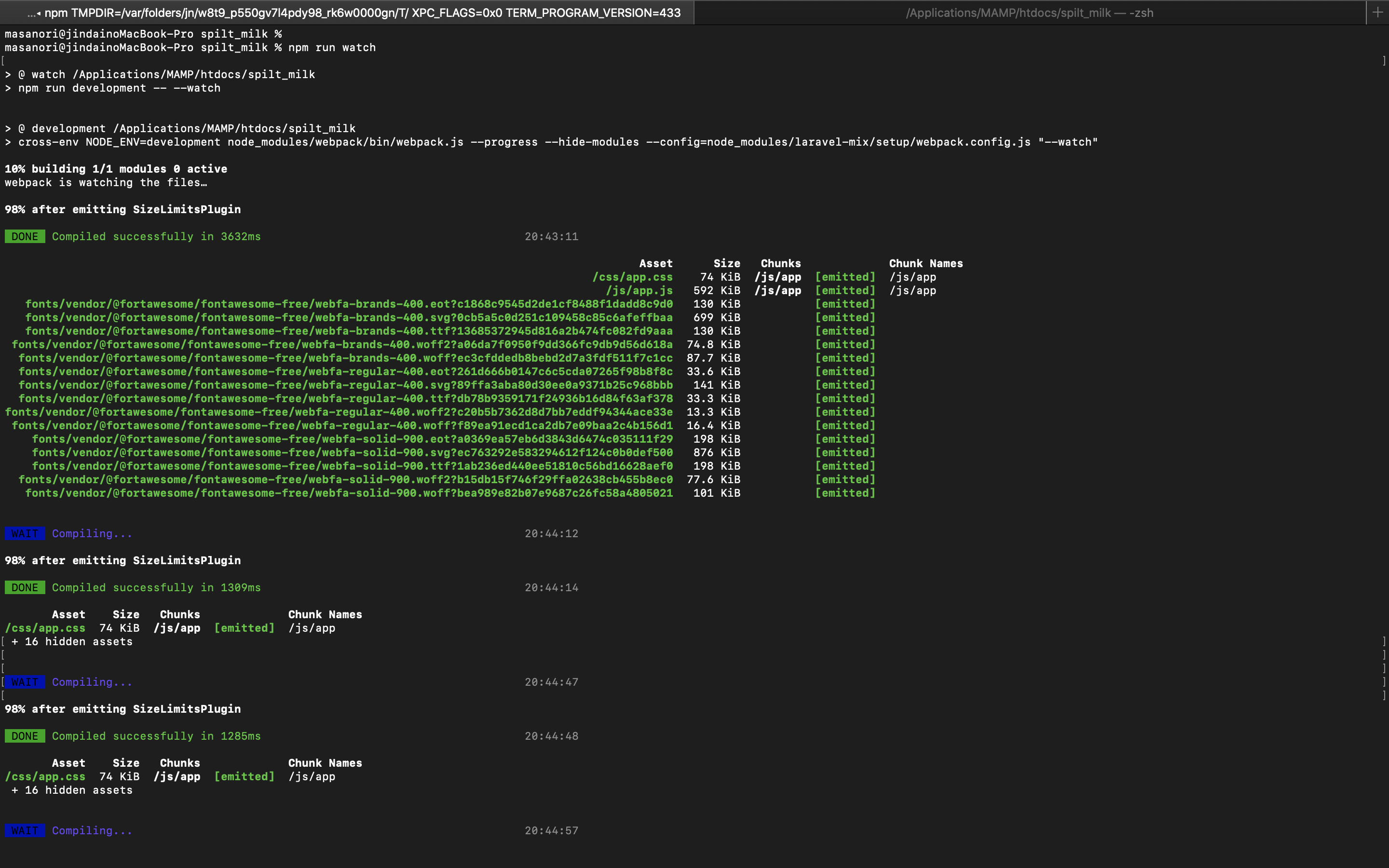Click 'Compiled successfully in 3632ms'

[x=156, y=236]
